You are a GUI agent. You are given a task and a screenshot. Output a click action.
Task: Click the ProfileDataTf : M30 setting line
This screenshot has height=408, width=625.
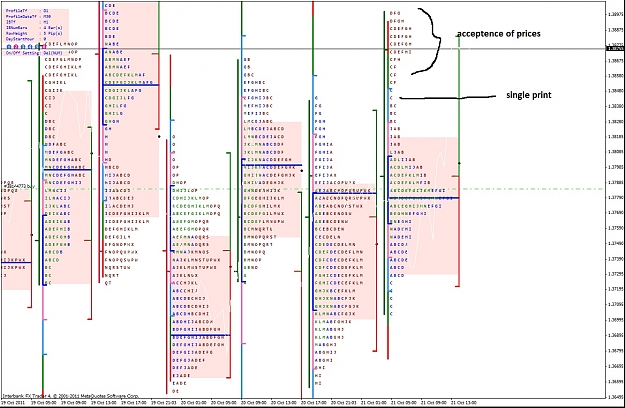tap(28, 17)
